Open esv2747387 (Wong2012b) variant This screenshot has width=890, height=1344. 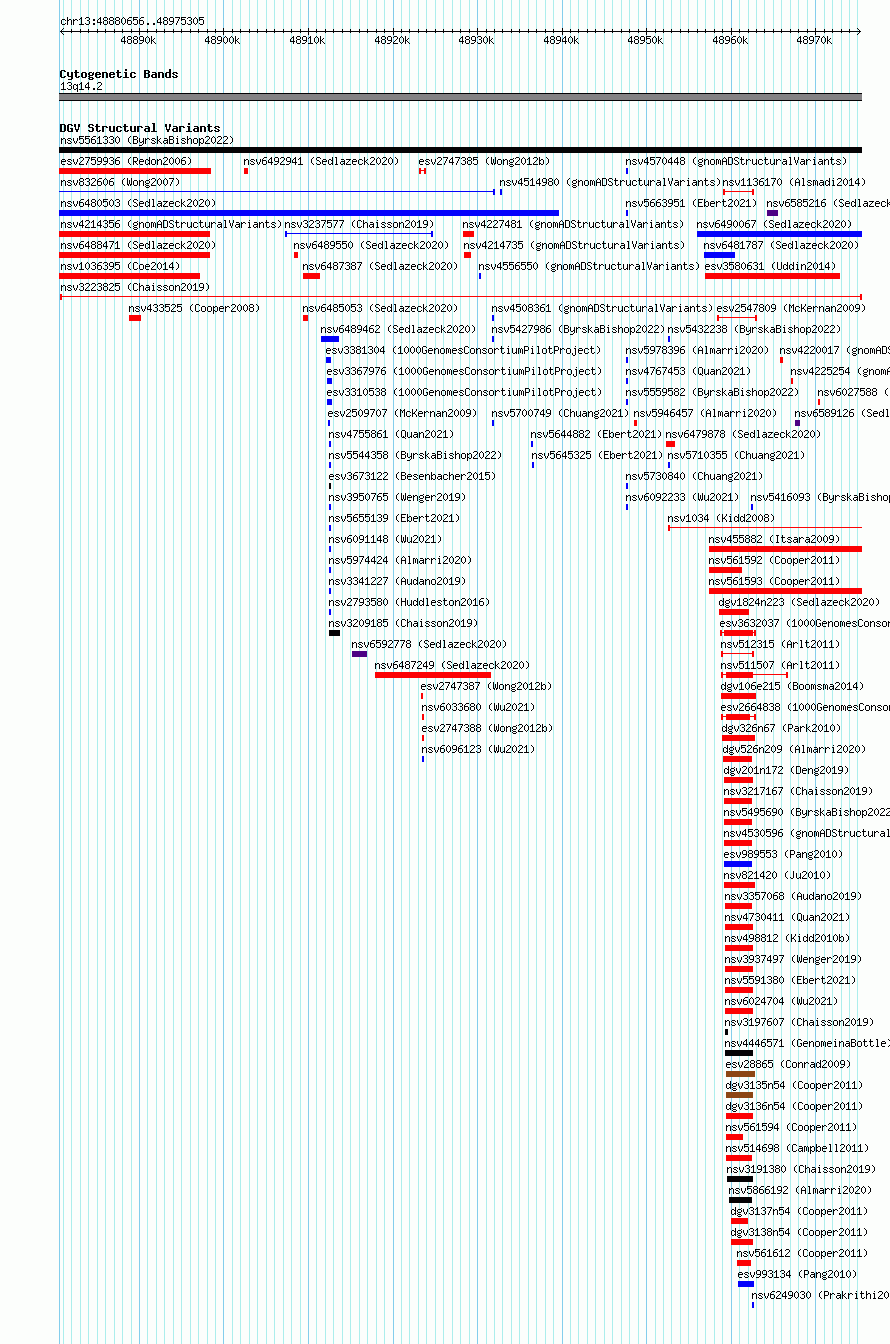486,686
